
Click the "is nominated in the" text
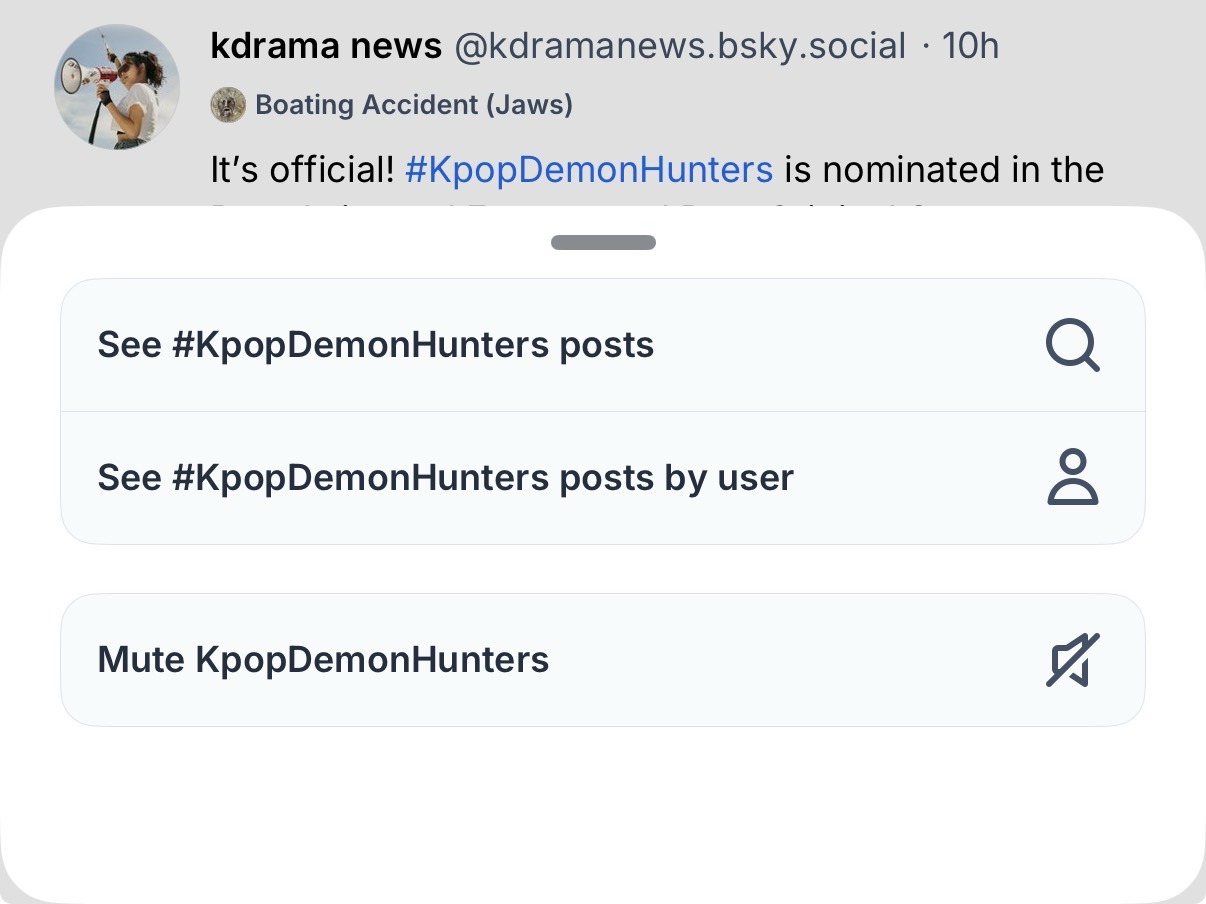click(x=943, y=170)
